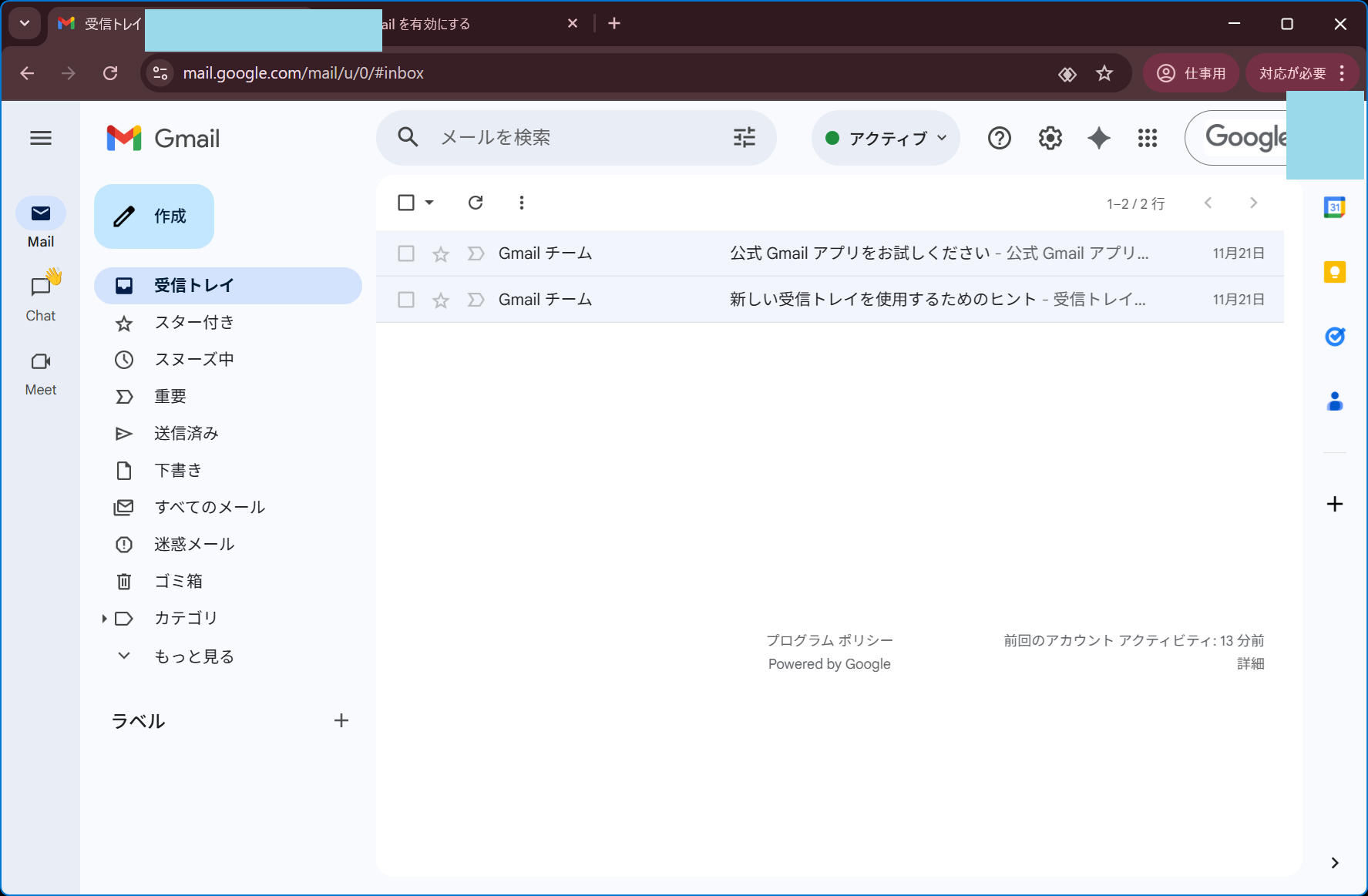Click the refresh inbox icon
The height and width of the screenshot is (896, 1368).
coord(476,203)
